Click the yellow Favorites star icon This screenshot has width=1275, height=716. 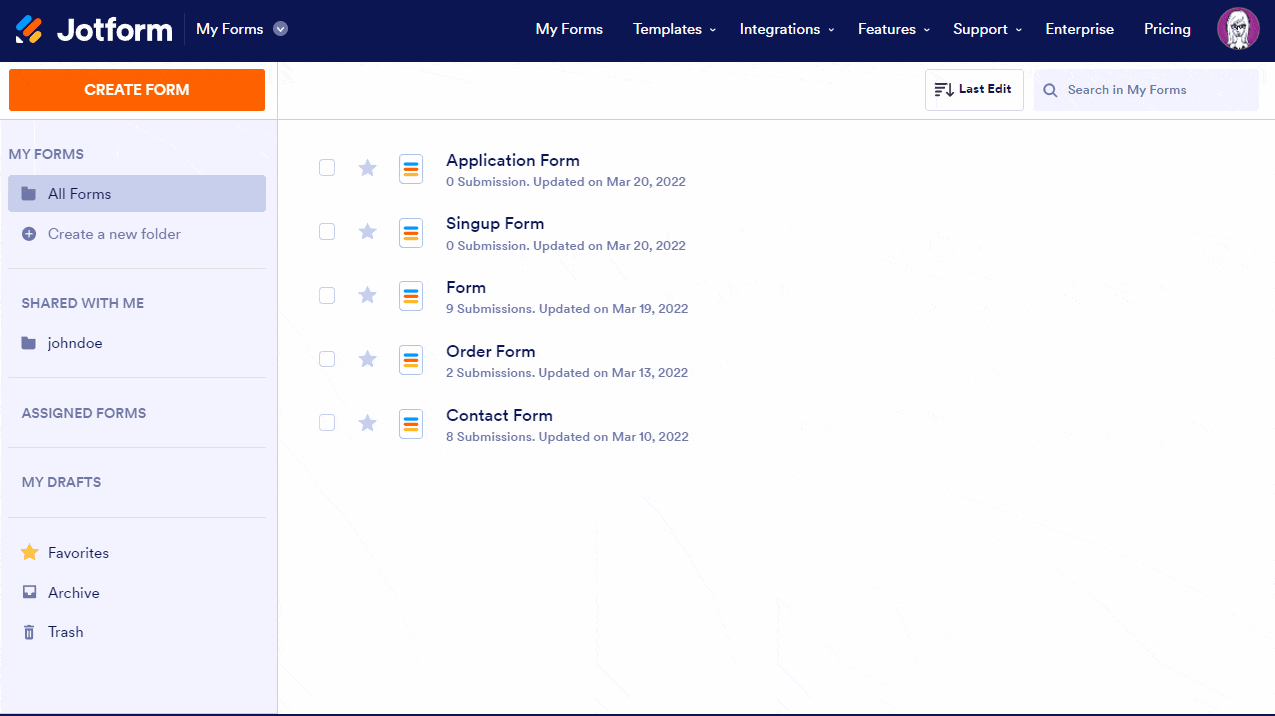click(x=29, y=552)
